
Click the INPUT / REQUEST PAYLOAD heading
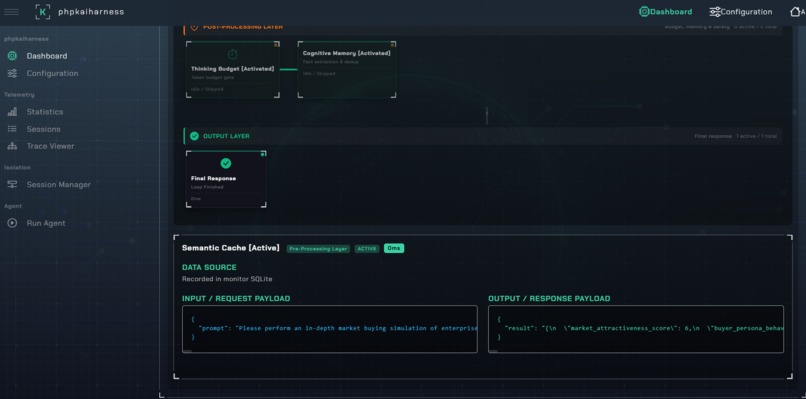pyautogui.click(x=236, y=298)
